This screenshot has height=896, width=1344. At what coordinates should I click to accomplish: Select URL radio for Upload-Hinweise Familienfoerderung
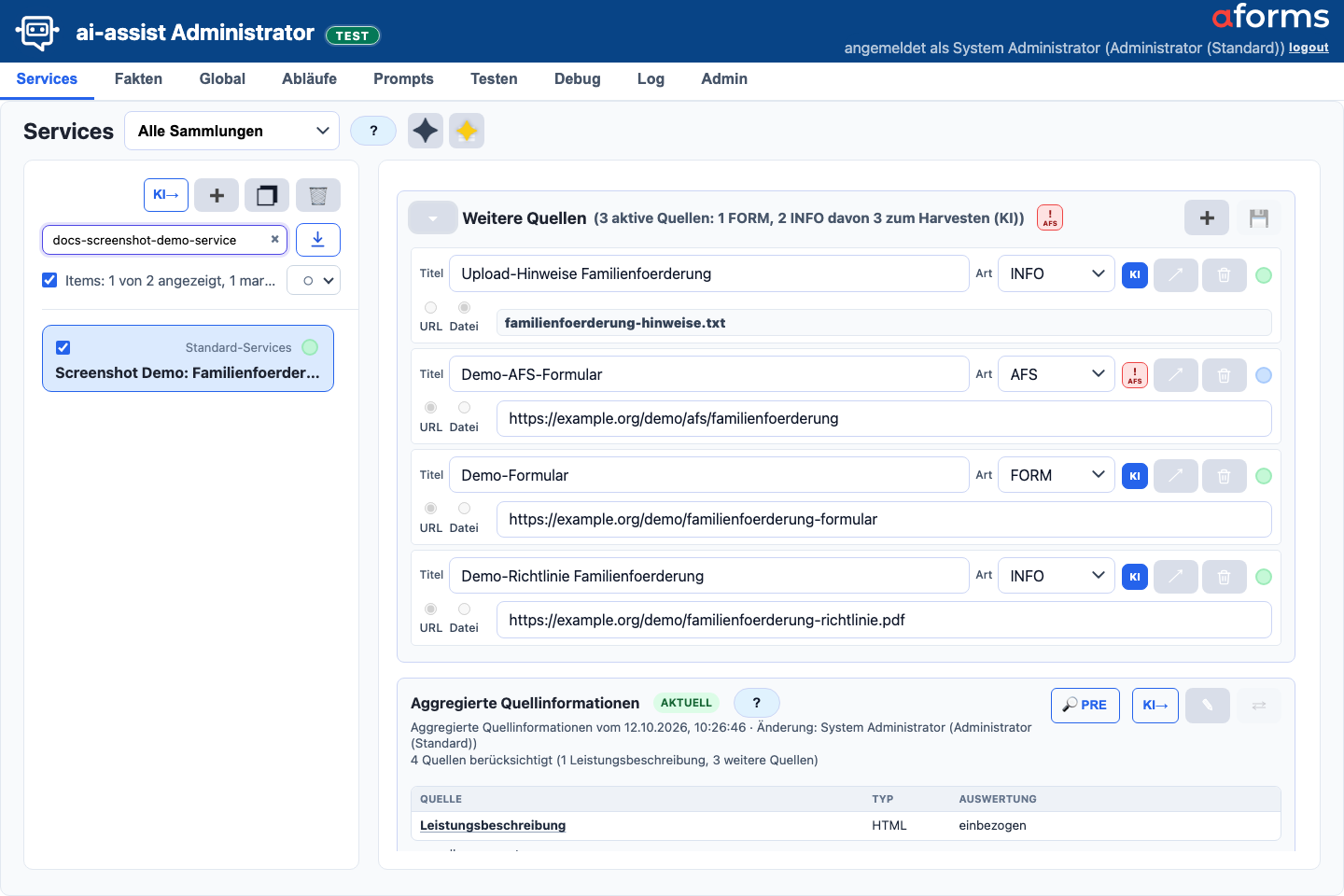(x=430, y=307)
